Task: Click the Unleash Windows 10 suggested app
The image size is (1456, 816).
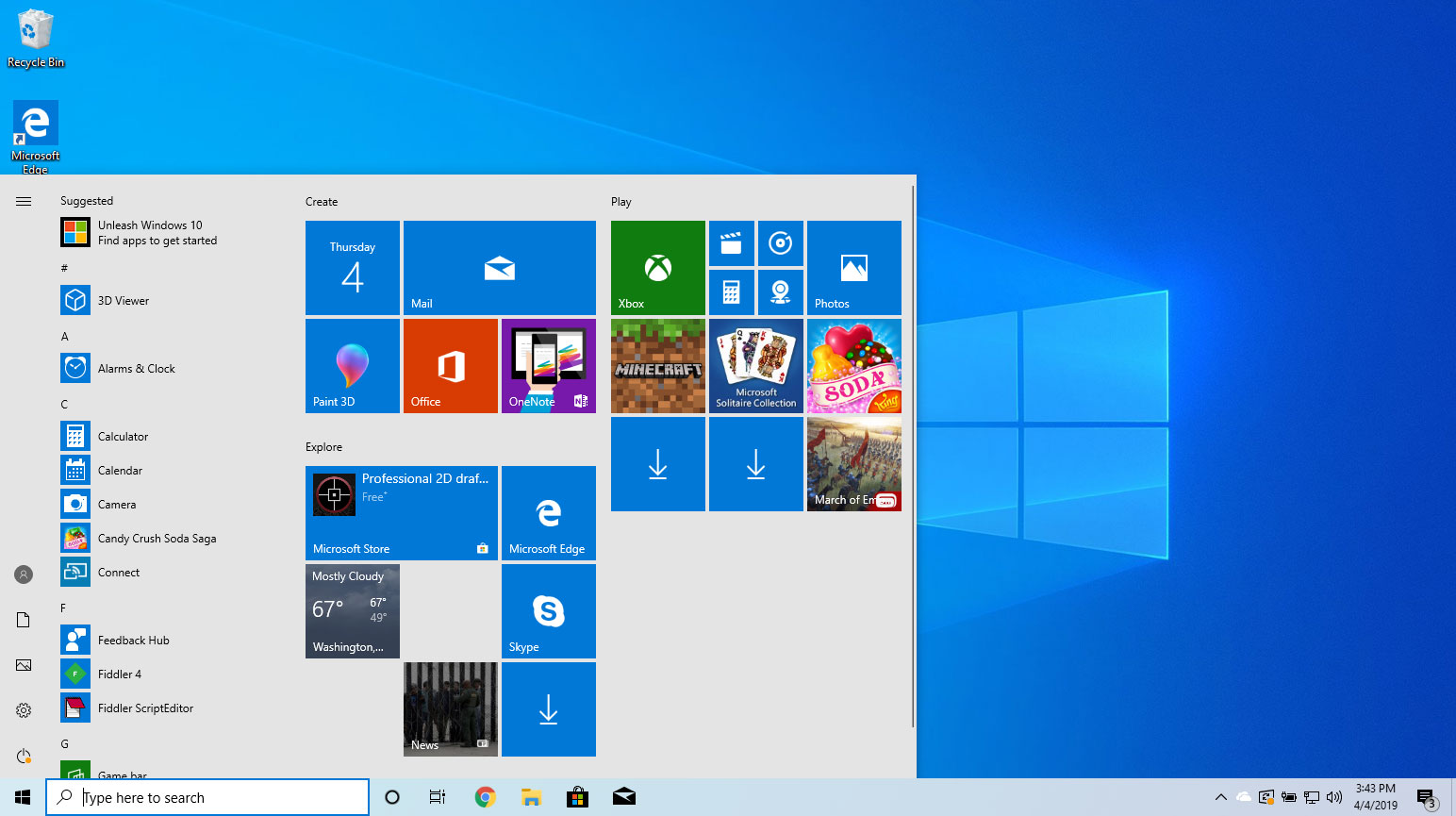Action: click(151, 232)
